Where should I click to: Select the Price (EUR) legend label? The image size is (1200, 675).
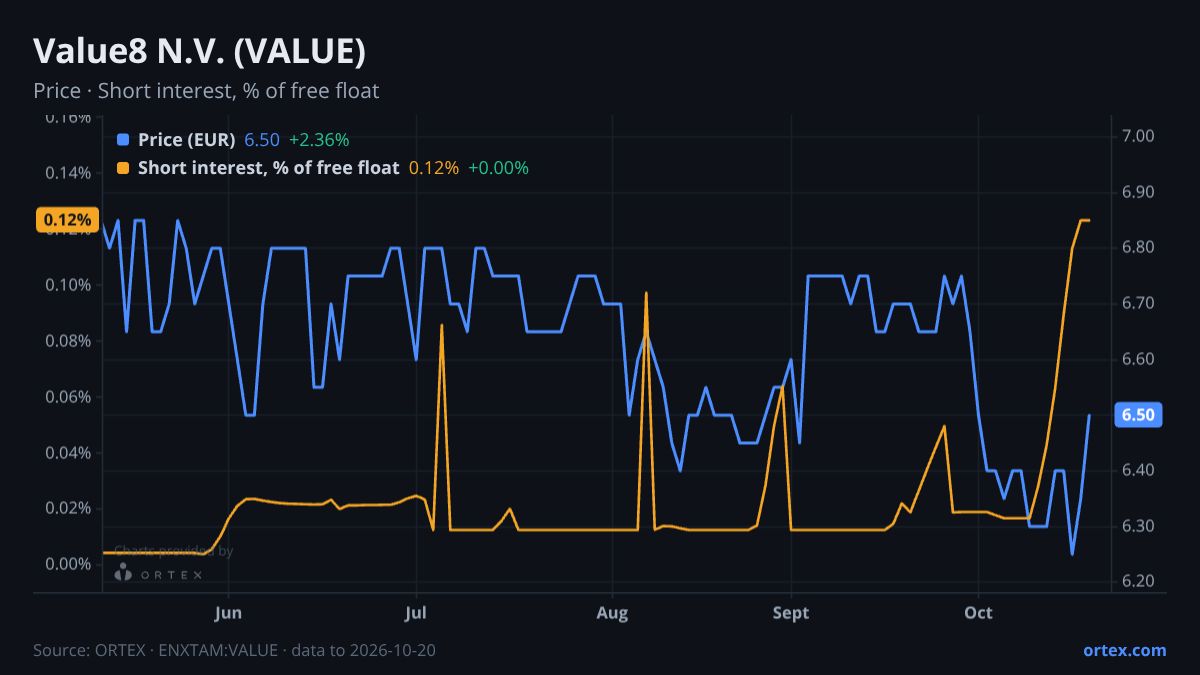187,140
